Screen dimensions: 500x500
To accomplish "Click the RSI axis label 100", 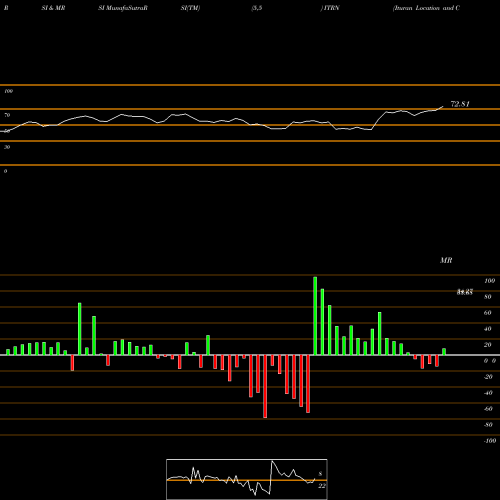I will click(8, 91).
